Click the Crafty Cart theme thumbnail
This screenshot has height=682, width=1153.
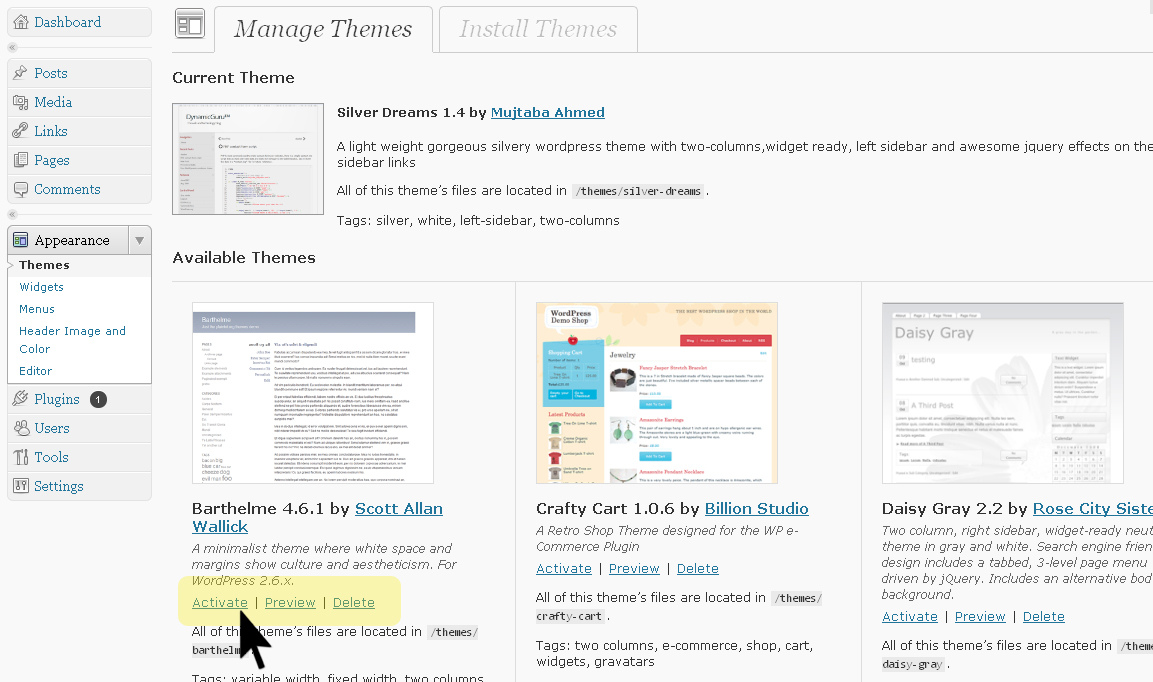pyautogui.click(x=655, y=393)
